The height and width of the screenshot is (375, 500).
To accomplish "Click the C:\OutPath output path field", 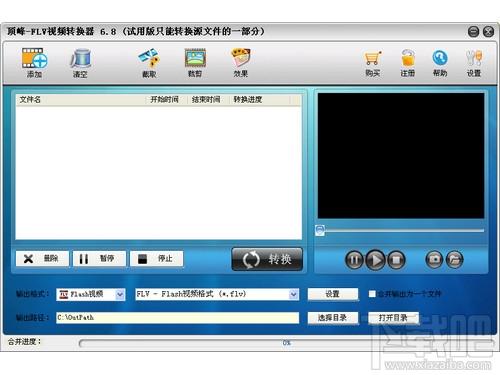I will click(x=177, y=318).
